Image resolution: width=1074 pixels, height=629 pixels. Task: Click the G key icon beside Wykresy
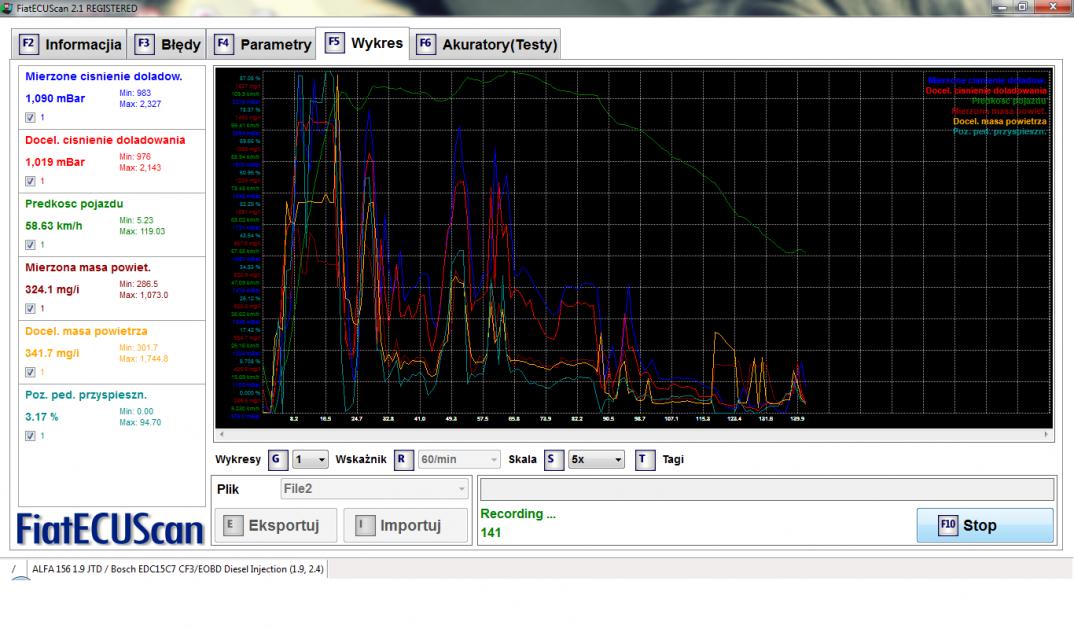coord(278,460)
